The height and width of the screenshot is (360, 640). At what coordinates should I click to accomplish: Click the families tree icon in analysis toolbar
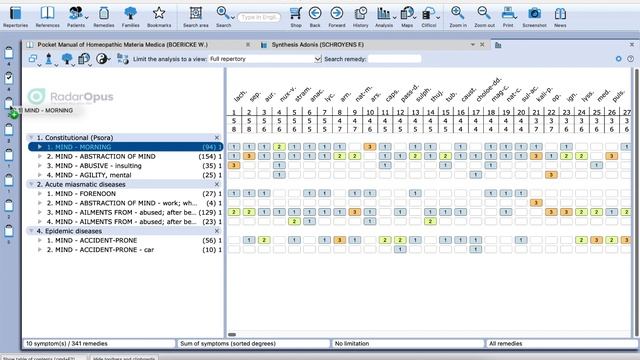pyautogui.click(x=67, y=59)
